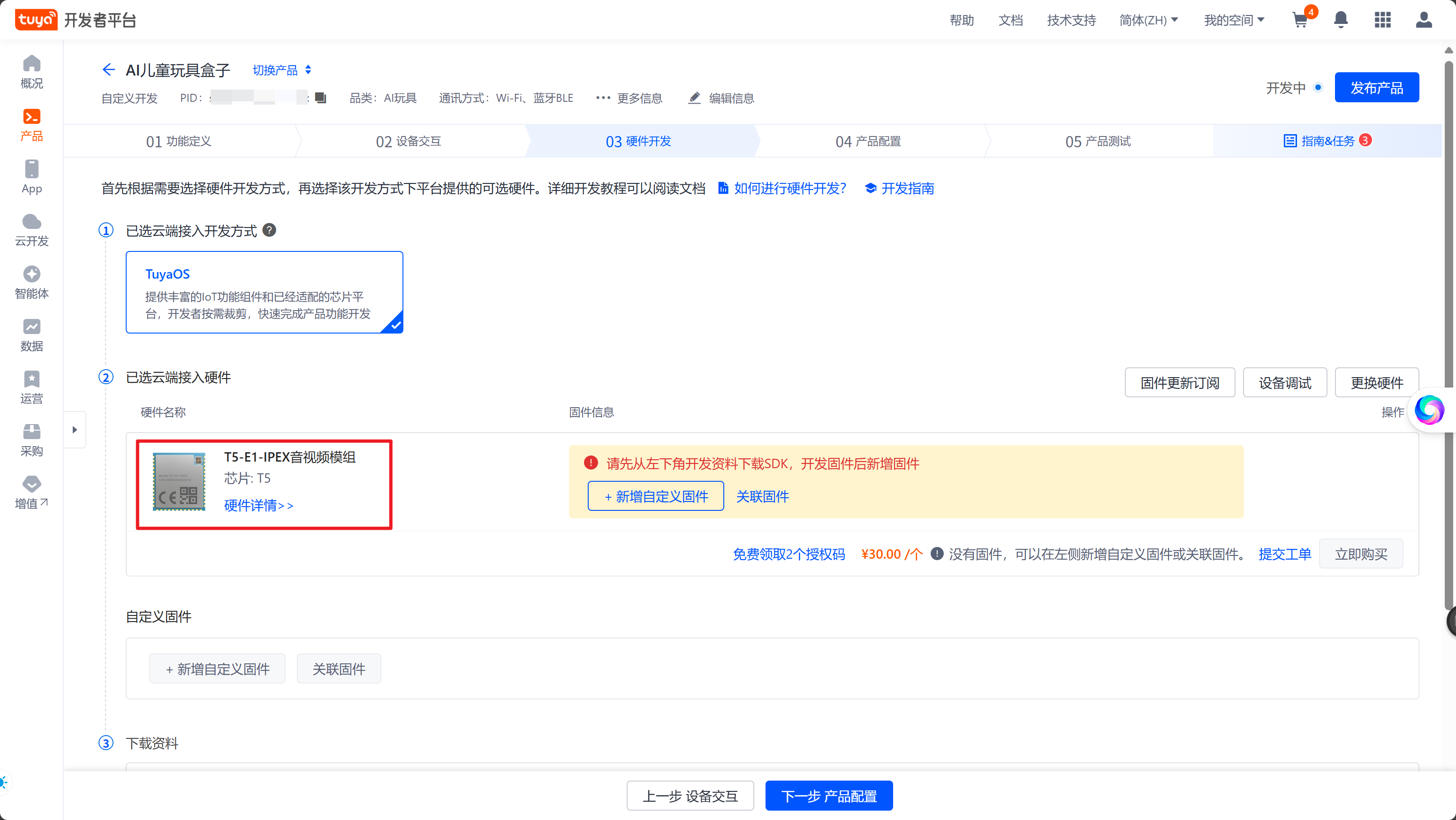Open 云开发 in the sidebar
Image resolution: width=1456 pixels, height=820 pixels.
[31, 230]
